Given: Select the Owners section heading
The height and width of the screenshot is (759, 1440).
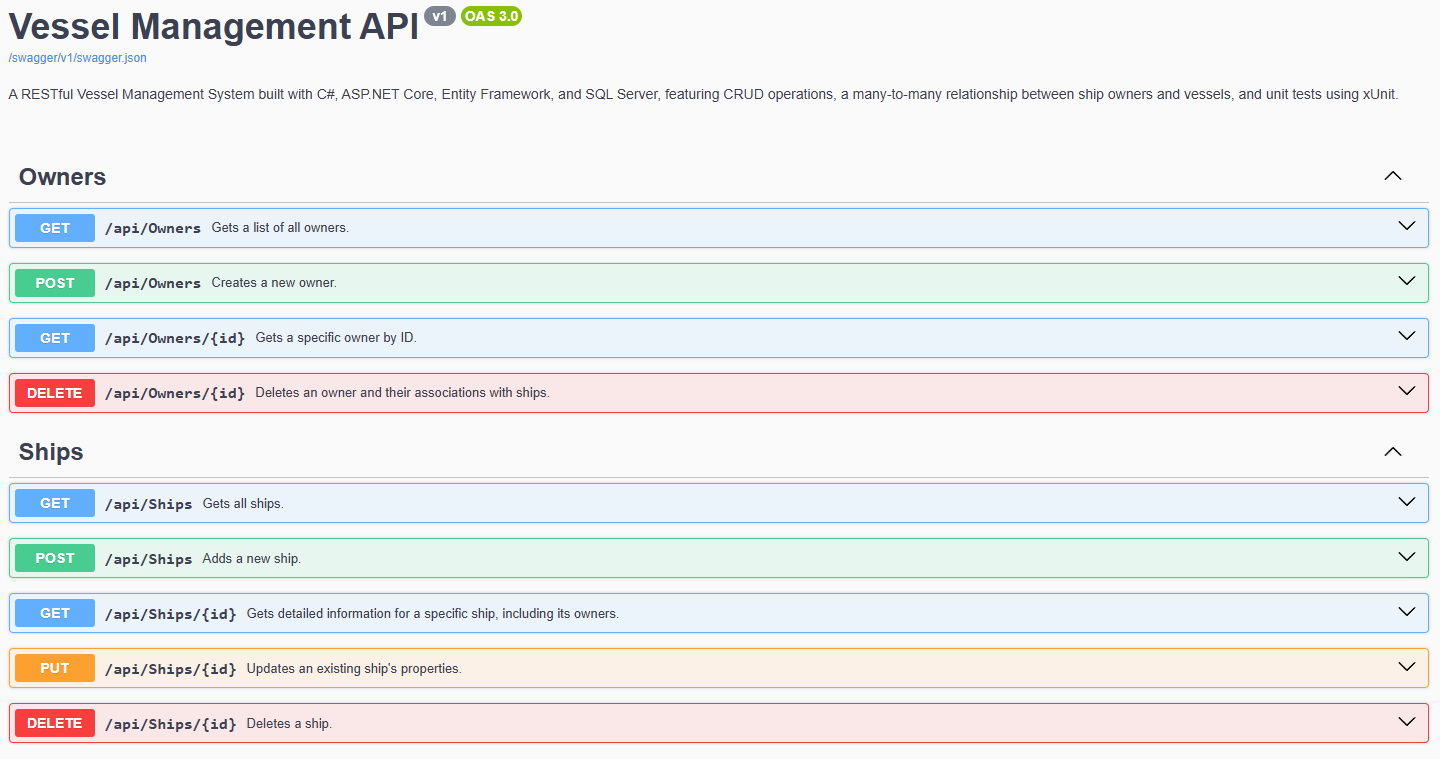Looking at the screenshot, I should (x=62, y=177).
